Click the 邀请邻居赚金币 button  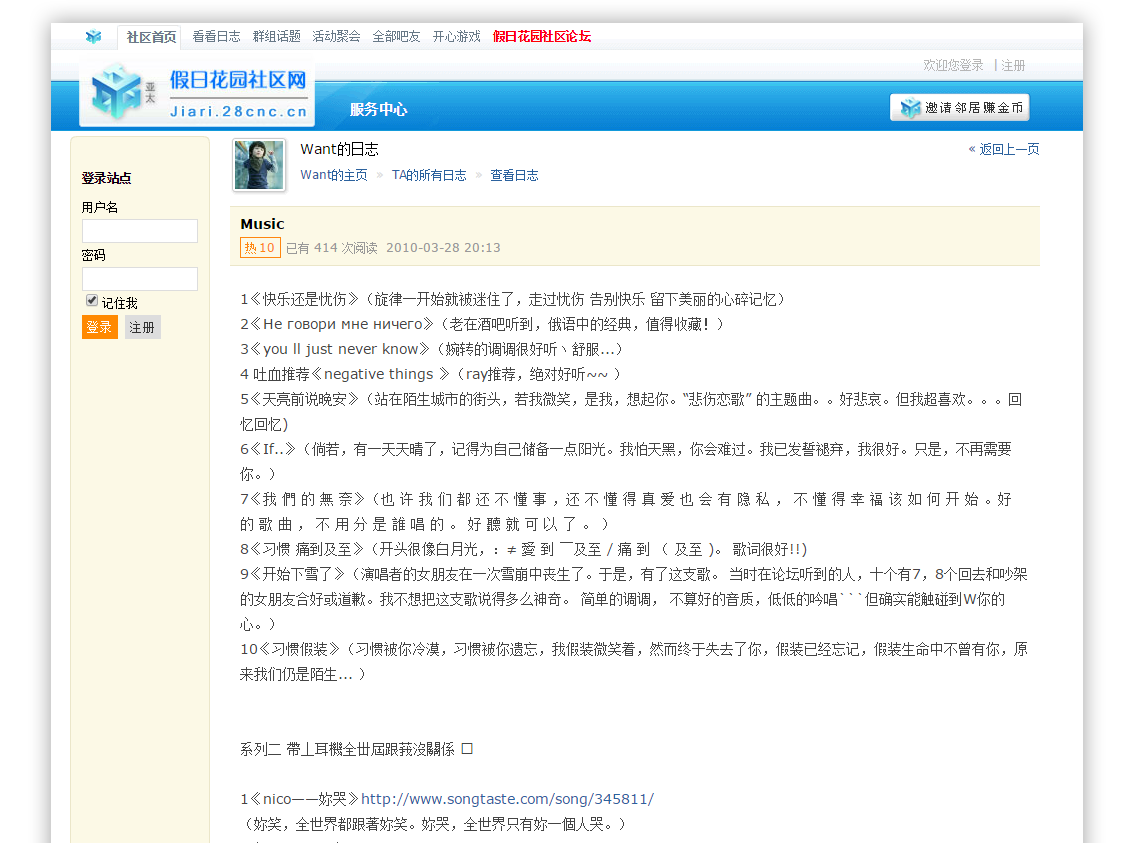960,108
